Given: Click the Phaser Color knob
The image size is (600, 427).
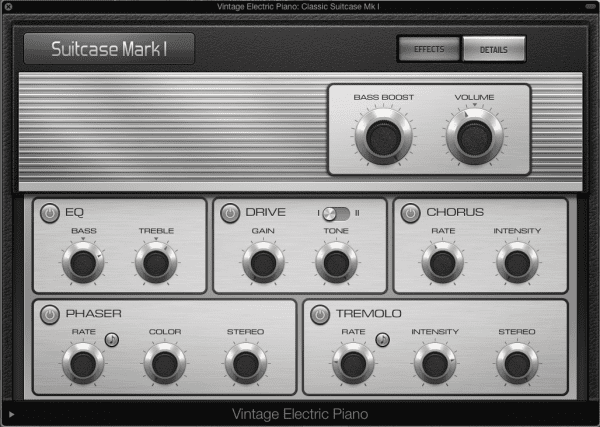Looking at the screenshot, I should [164, 363].
